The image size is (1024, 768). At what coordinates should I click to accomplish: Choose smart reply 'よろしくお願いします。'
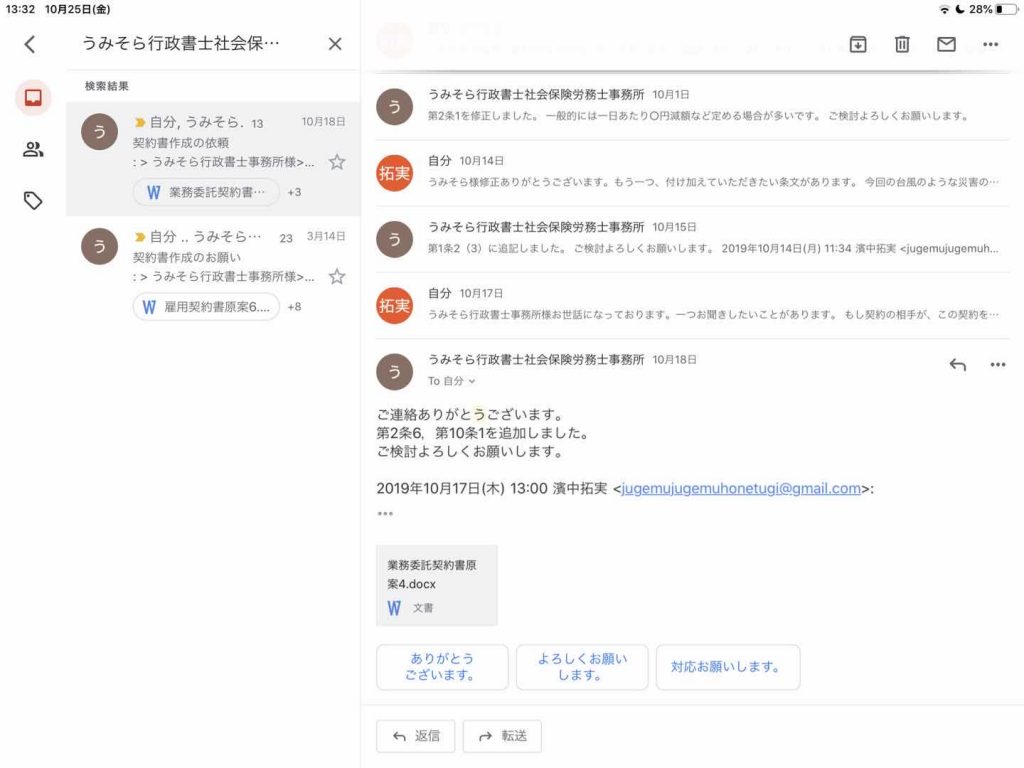582,667
